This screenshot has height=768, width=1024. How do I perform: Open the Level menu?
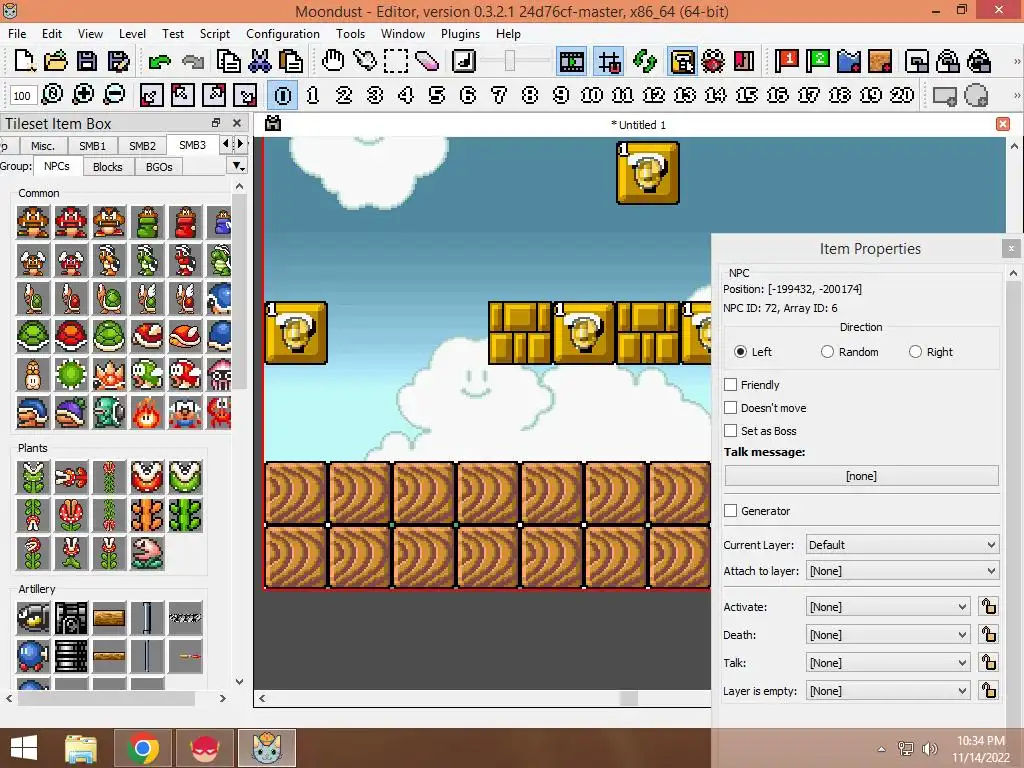pyautogui.click(x=132, y=33)
